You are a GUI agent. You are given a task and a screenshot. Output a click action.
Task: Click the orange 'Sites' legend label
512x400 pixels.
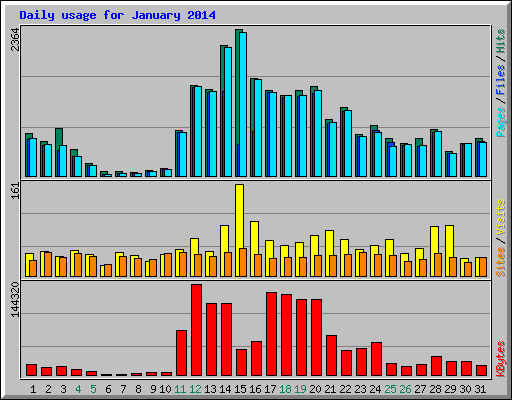click(500, 262)
